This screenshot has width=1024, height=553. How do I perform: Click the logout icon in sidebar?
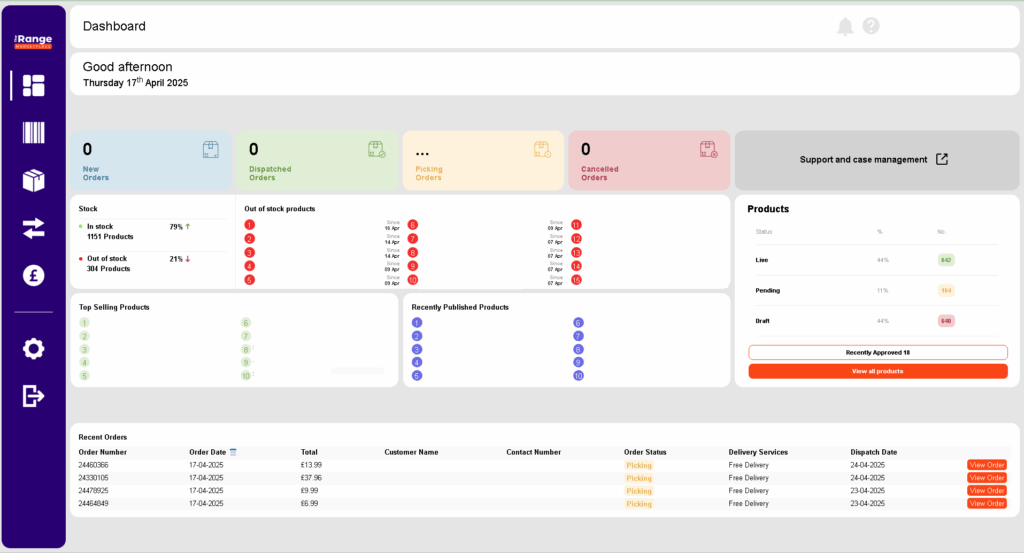tap(33, 396)
